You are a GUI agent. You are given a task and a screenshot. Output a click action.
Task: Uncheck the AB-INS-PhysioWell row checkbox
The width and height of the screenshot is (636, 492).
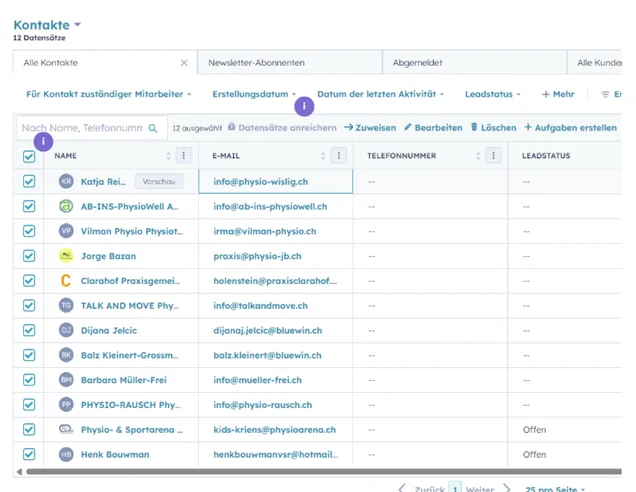click(29, 206)
